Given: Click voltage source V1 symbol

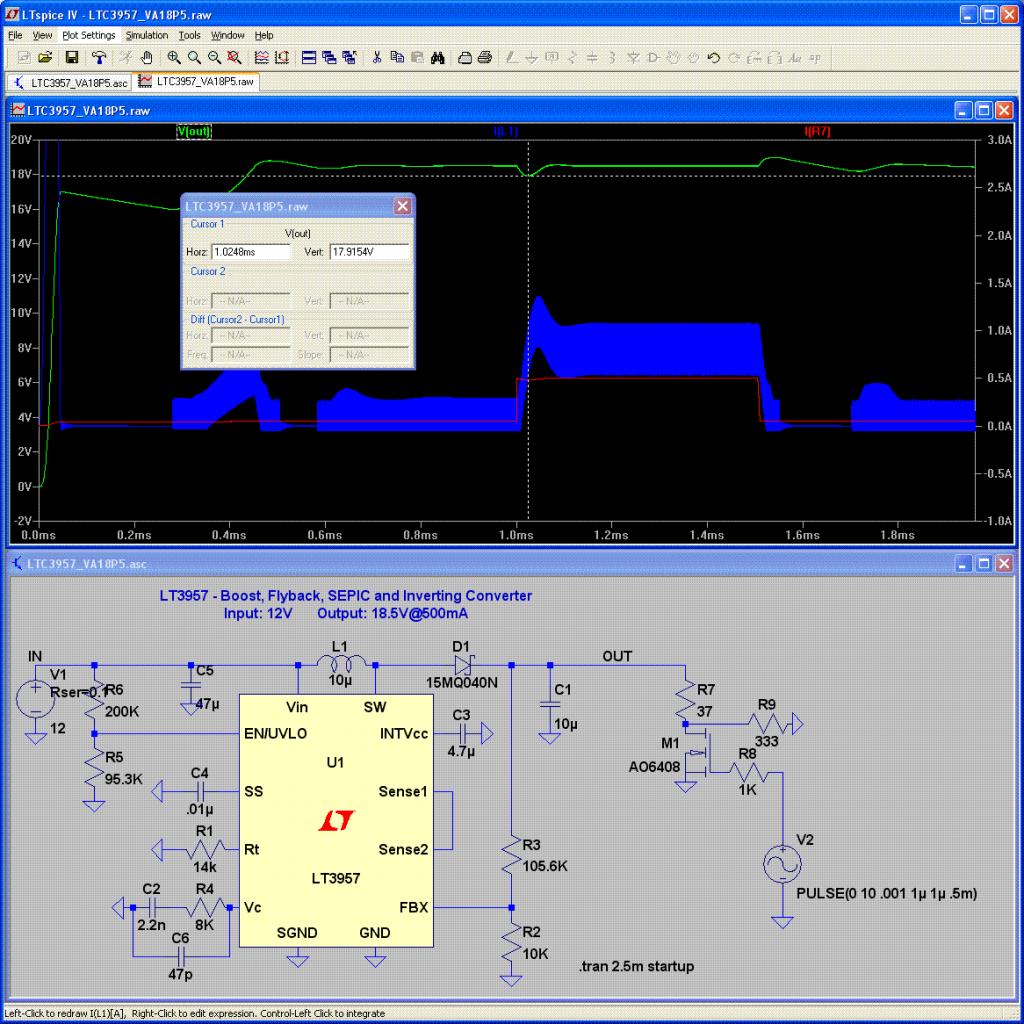Looking at the screenshot, I should (x=35, y=699).
